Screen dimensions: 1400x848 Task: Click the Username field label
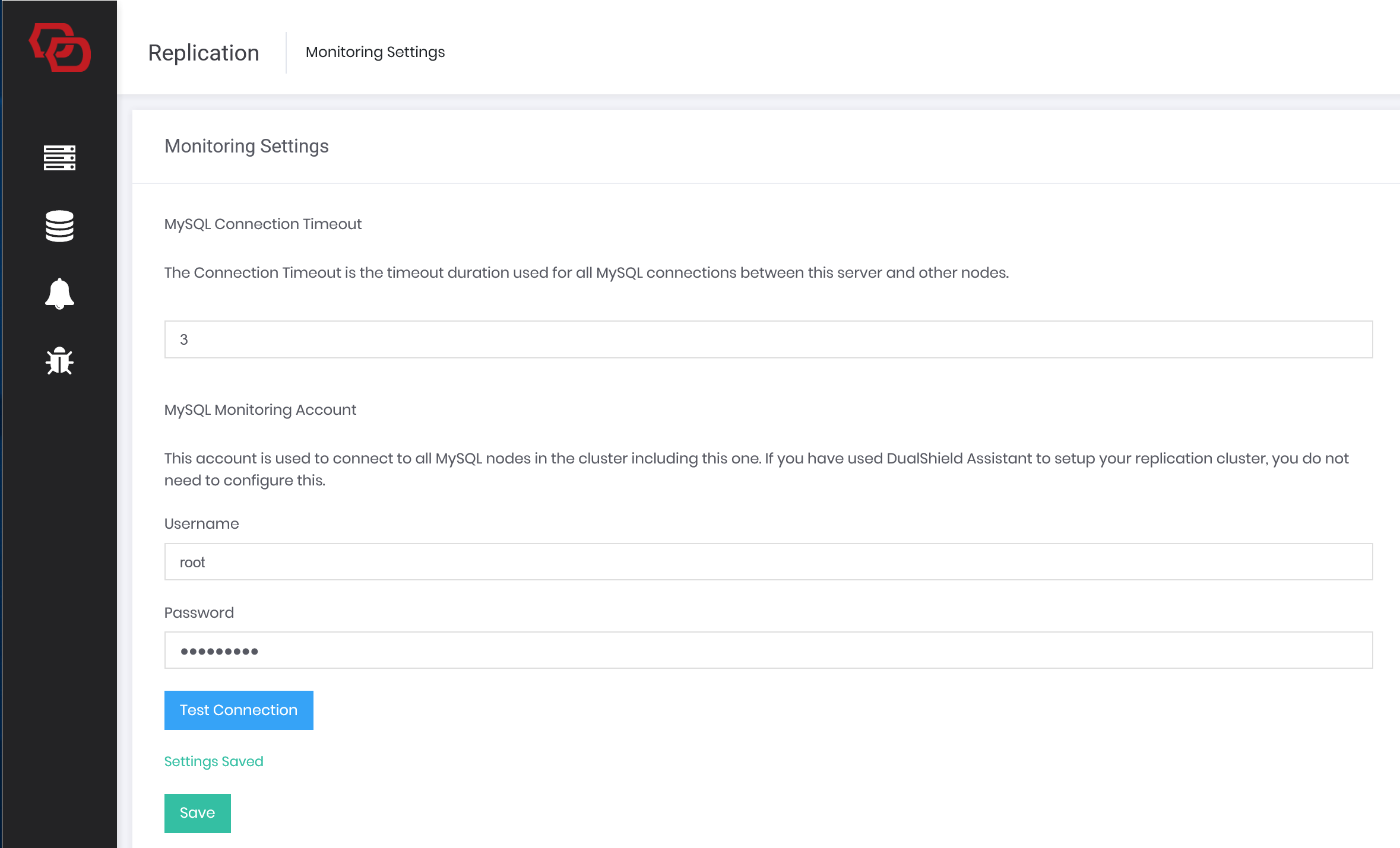coord(201,524)
